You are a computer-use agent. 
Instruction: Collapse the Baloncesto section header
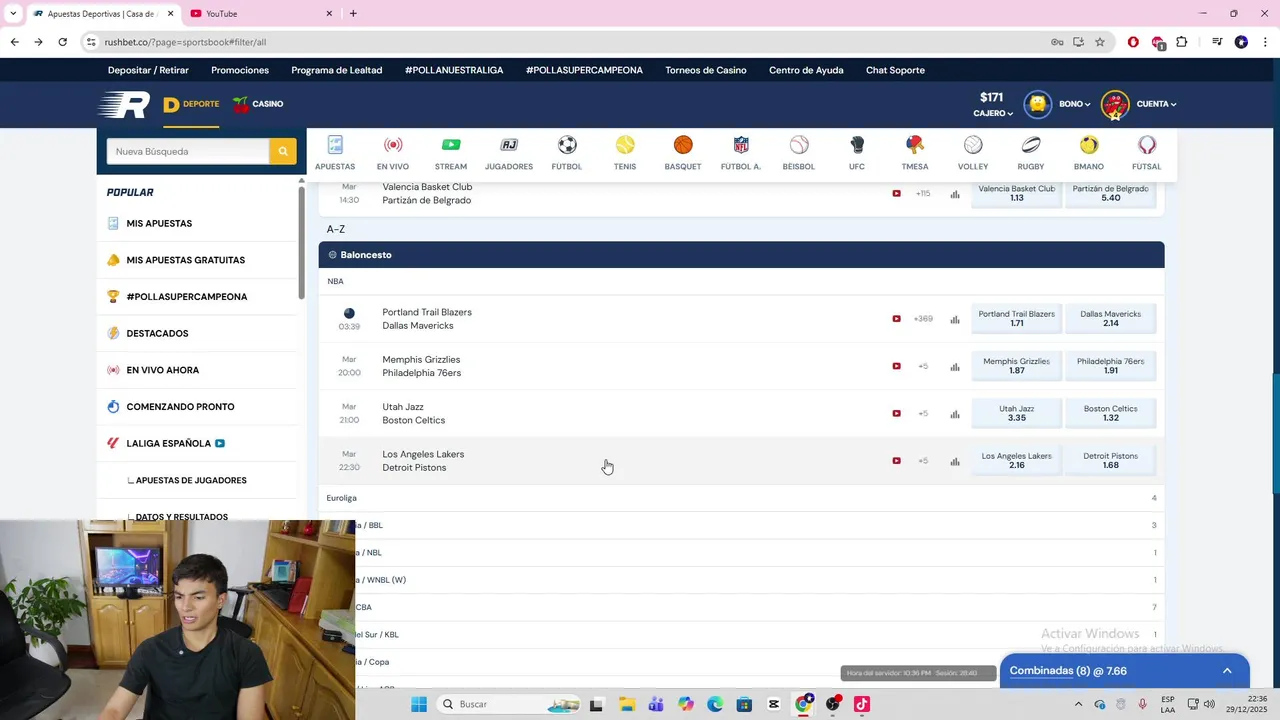pyautogui.click(x=741, y=255)
